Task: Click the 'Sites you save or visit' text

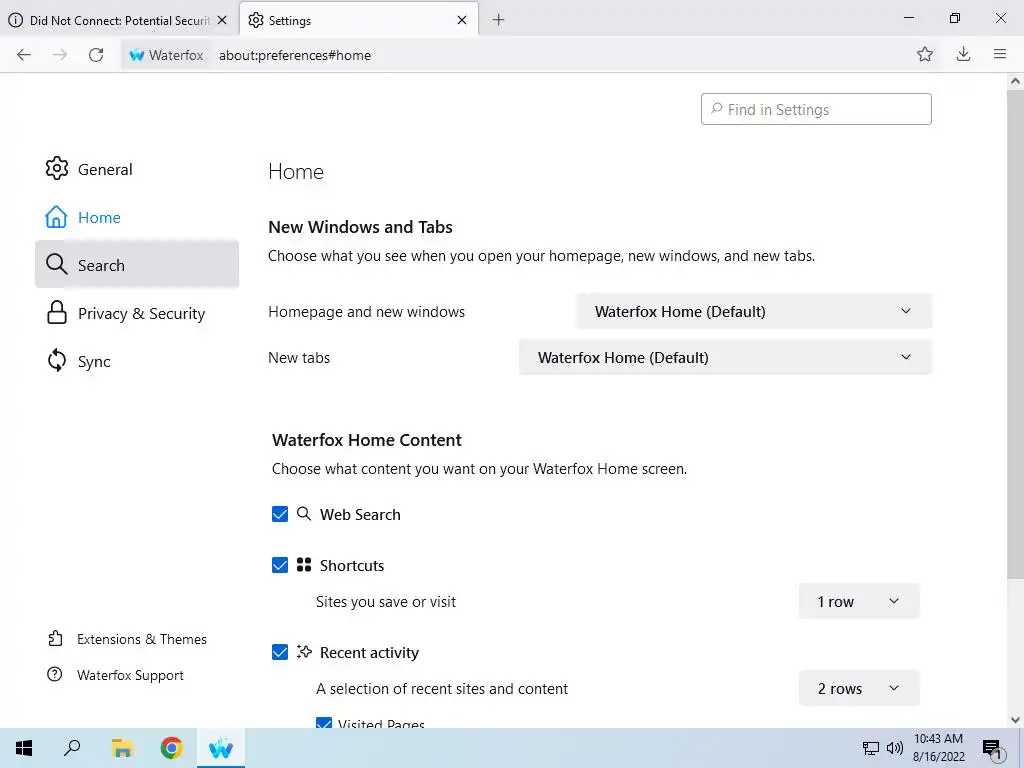Action: click(x=385, y=601)
